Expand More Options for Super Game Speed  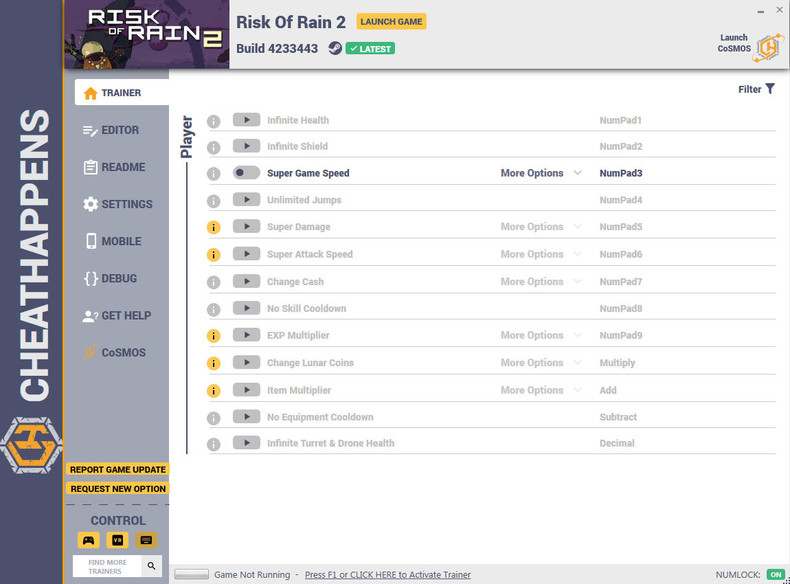click(x=541, y=173)
